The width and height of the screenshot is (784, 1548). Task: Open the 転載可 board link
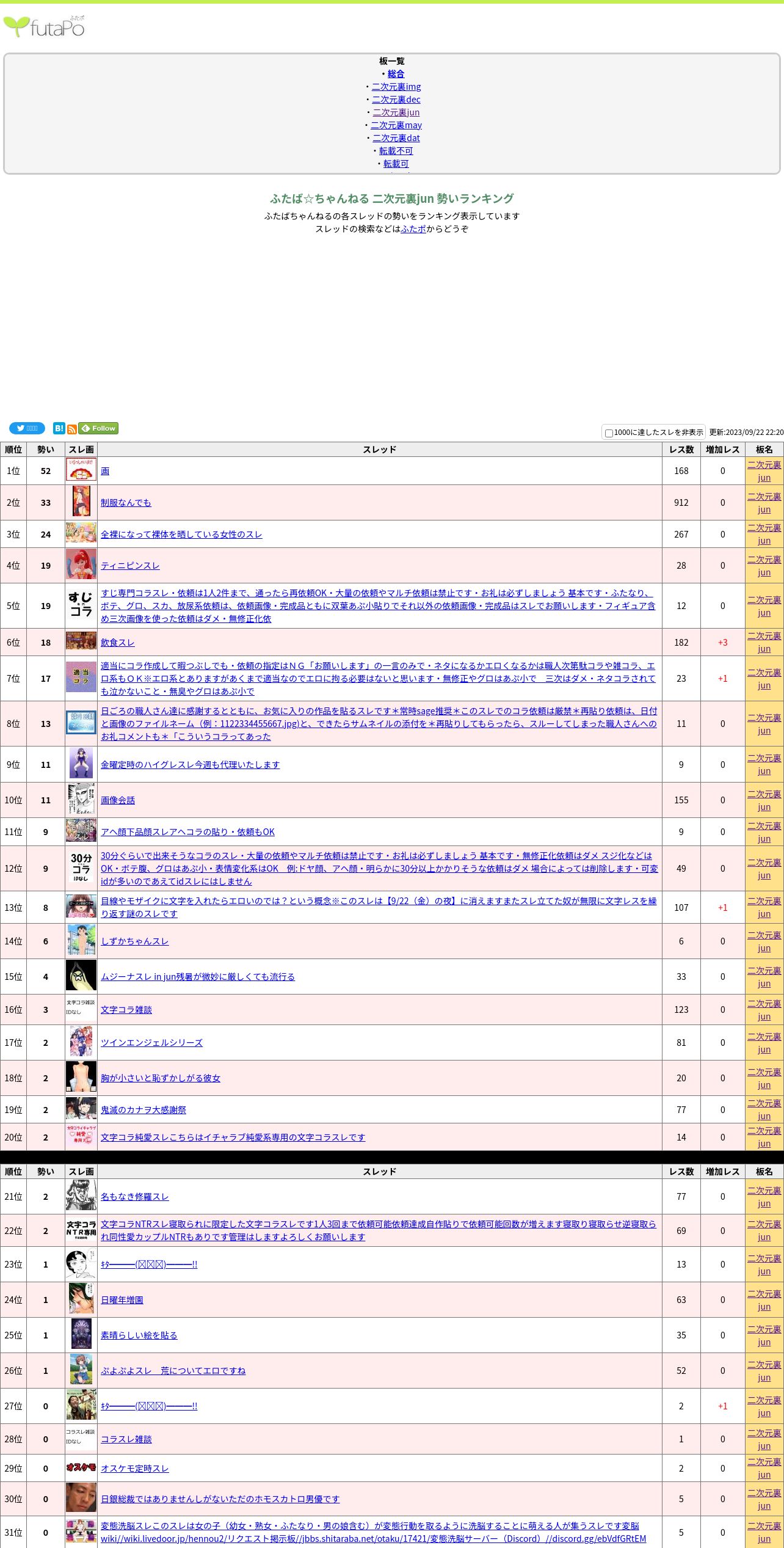396,164
